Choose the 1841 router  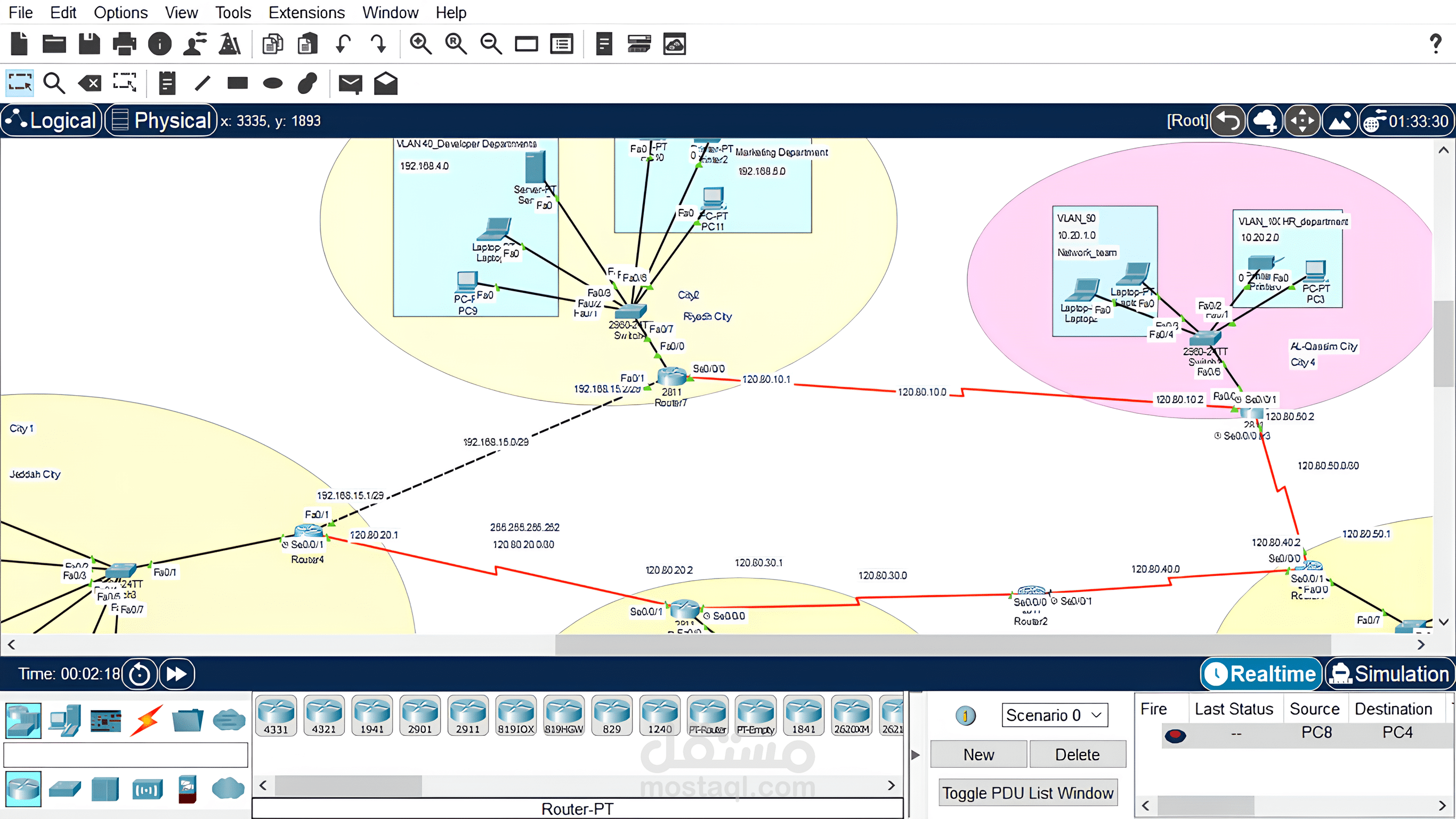tap(803, 716)
